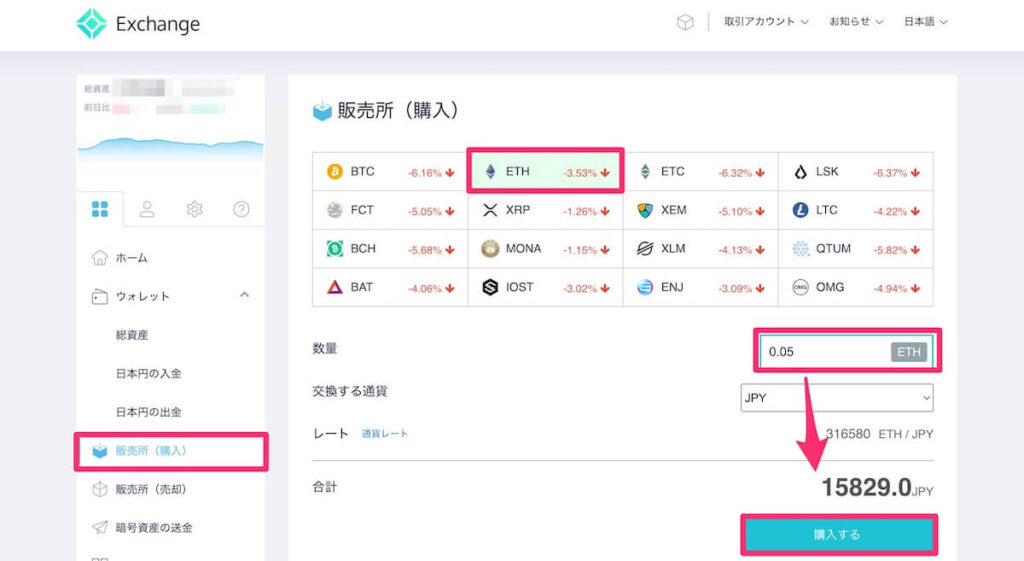The width and height of the screenshot is (1024, 561).
Task: Select the XRP coin tile
Action: tap(545, 211)
